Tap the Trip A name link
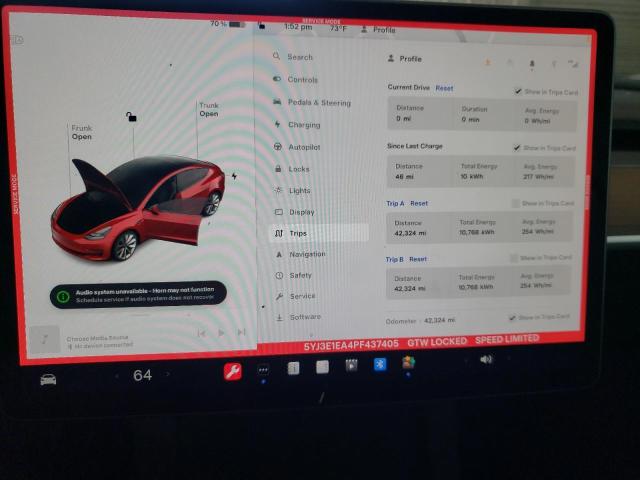The width and height of the screenshot is (640, 480). (395, 203)
